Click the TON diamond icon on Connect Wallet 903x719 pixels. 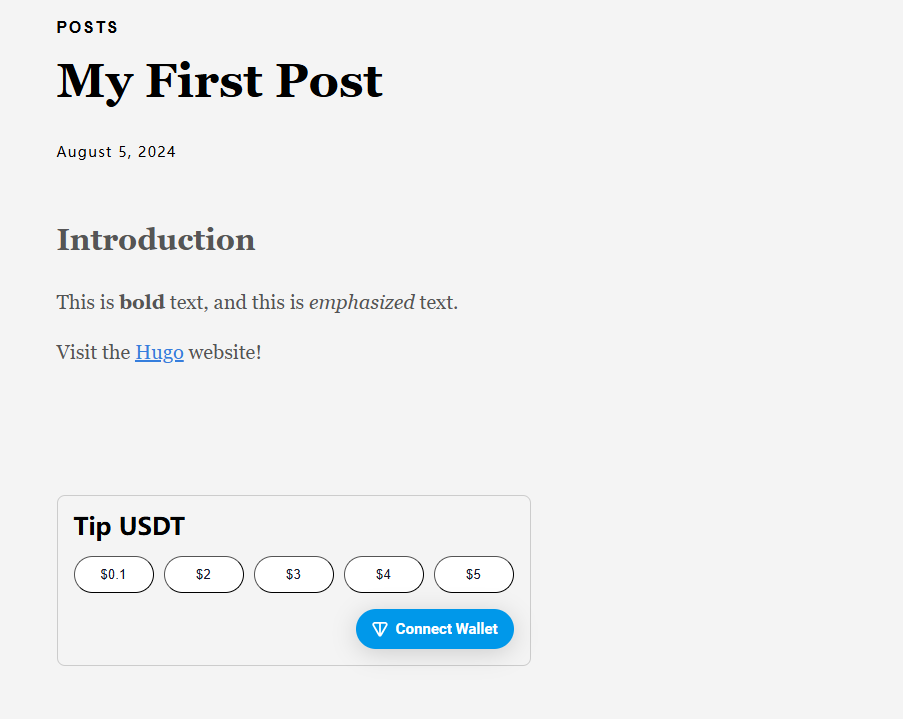pos(380,628)
